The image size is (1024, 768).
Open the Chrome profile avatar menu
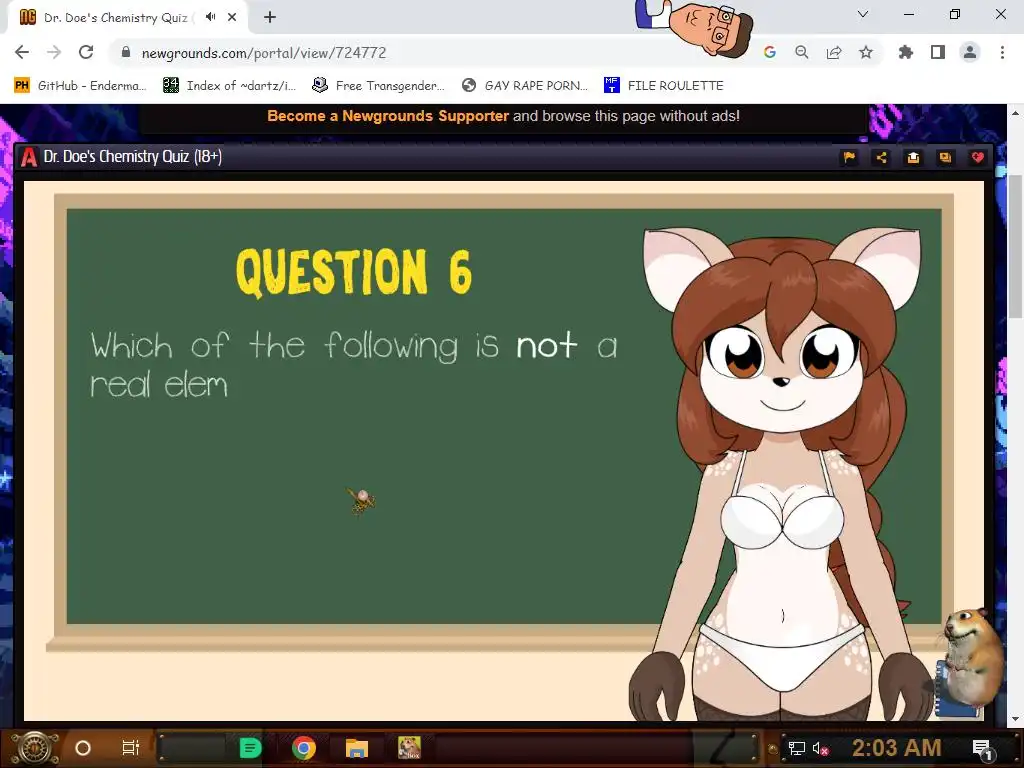tap(970, 52)
